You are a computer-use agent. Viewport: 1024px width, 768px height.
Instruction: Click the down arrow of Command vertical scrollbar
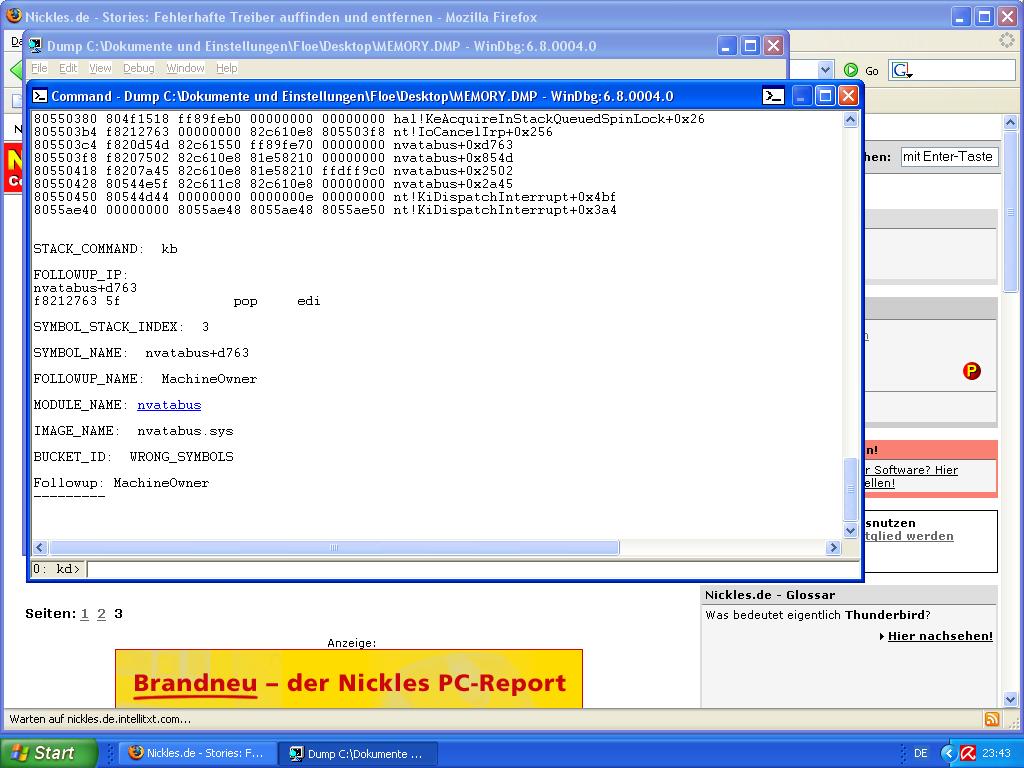click(x=850, y=531)
